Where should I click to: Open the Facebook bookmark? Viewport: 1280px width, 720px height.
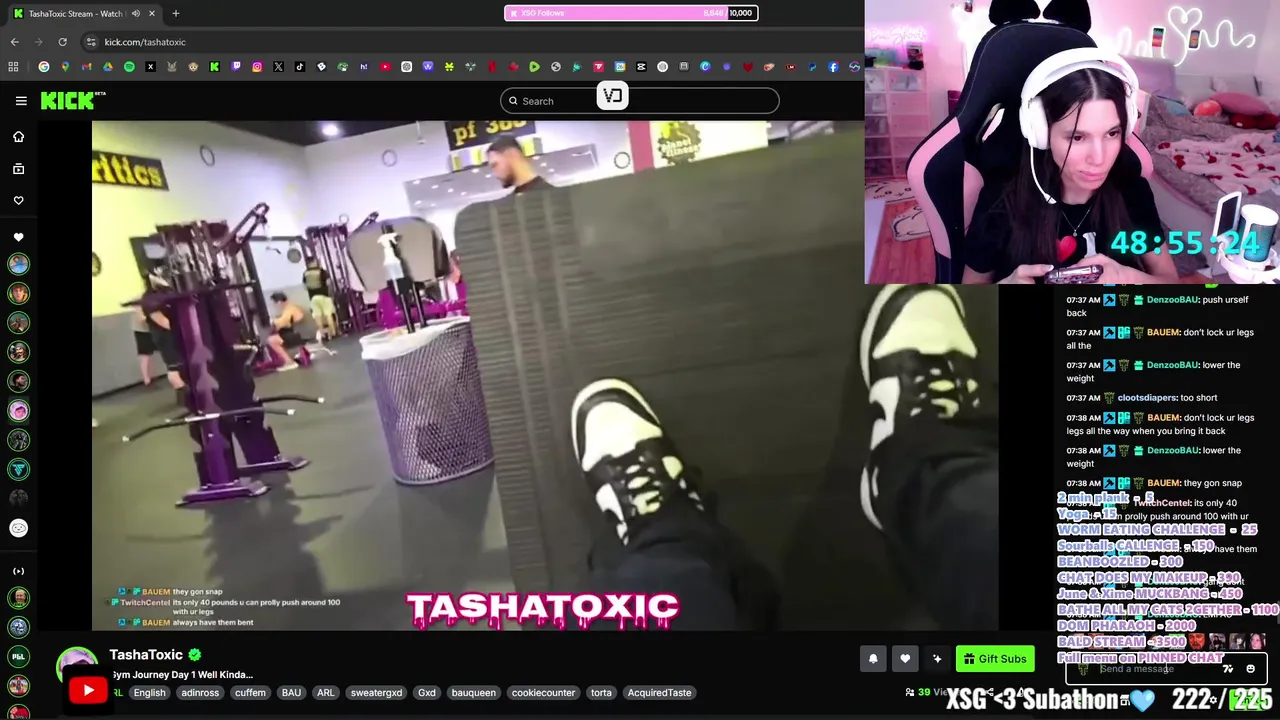[x=833, y=67]
